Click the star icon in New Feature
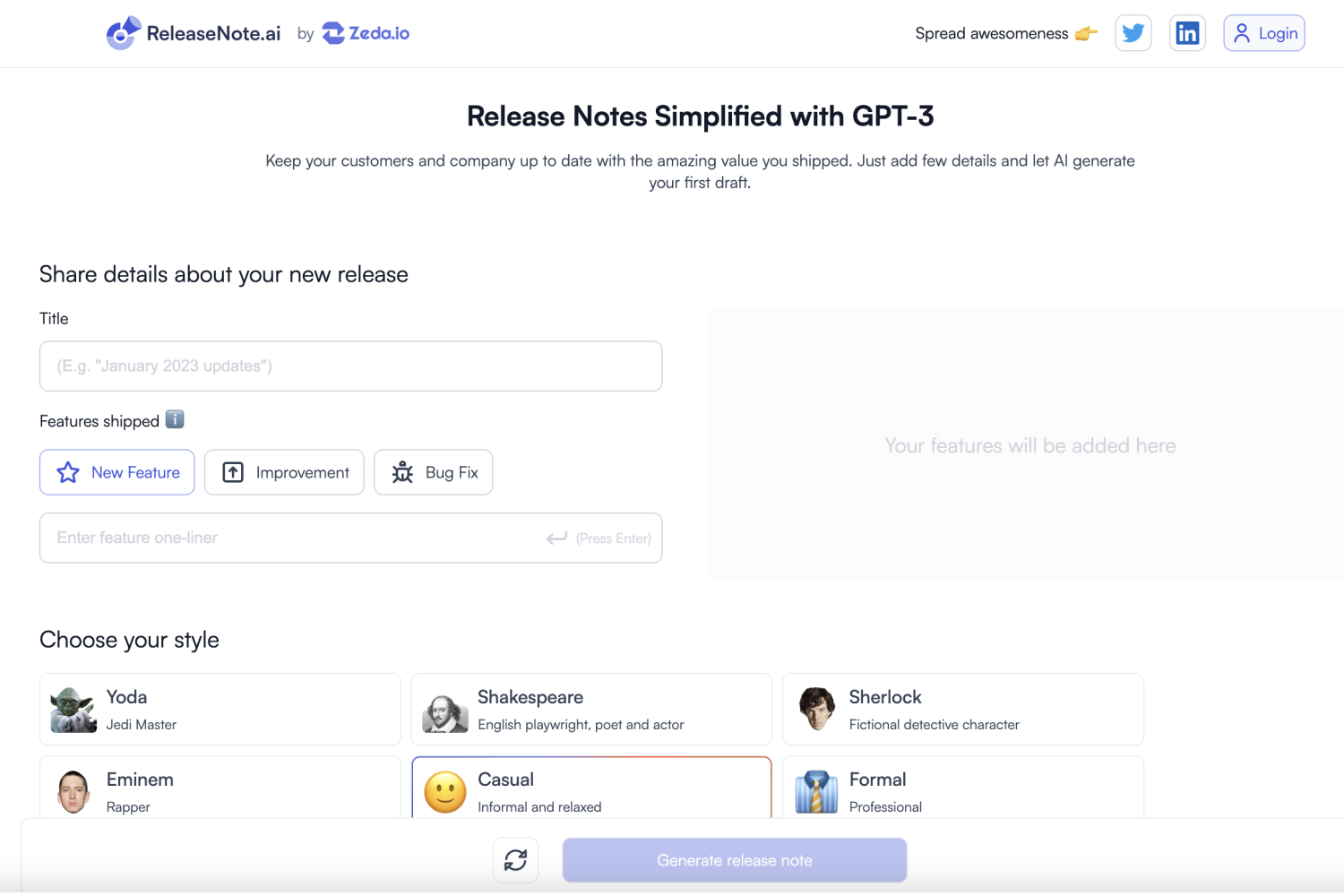 pyautogui.click(x=68, y=472)
